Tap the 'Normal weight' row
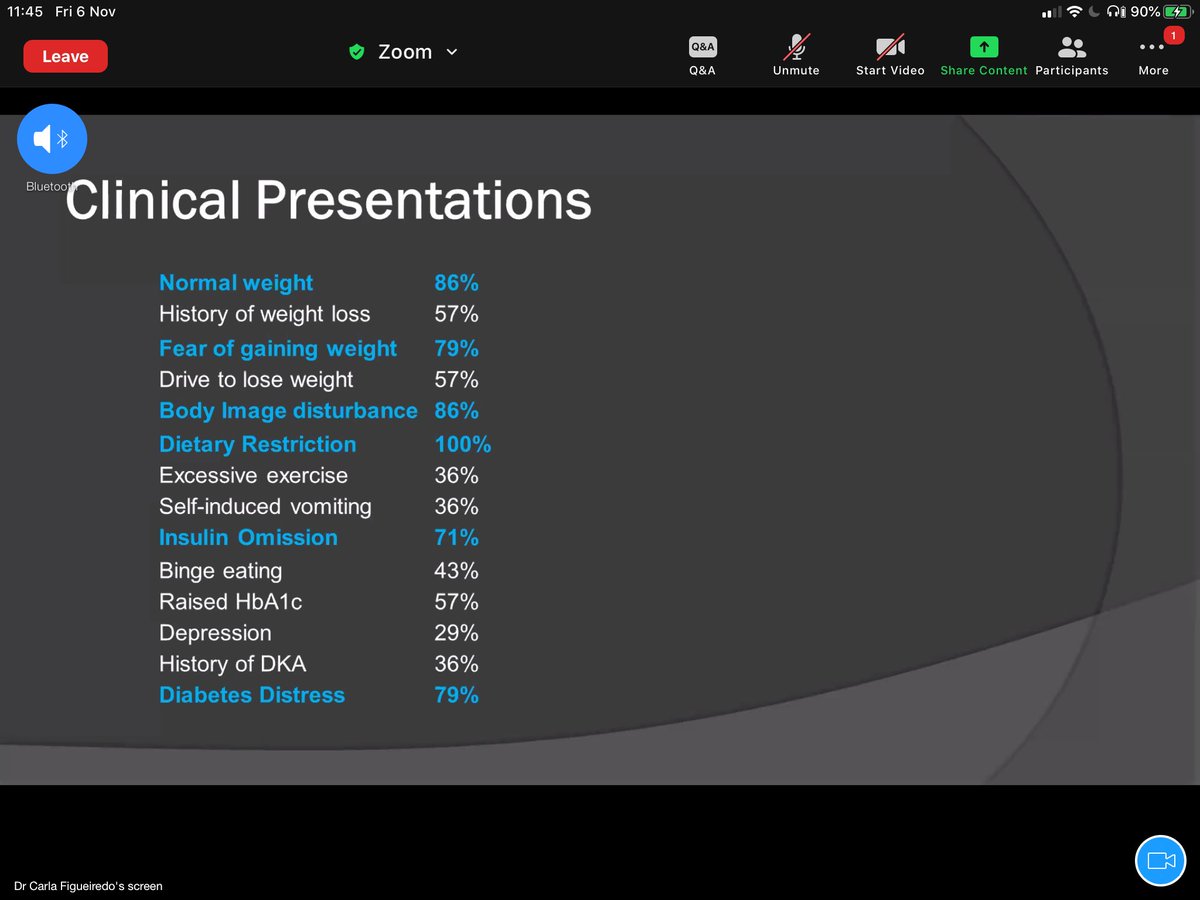Viewport: 1200px width, 900px height. click(x=319, y=283)
